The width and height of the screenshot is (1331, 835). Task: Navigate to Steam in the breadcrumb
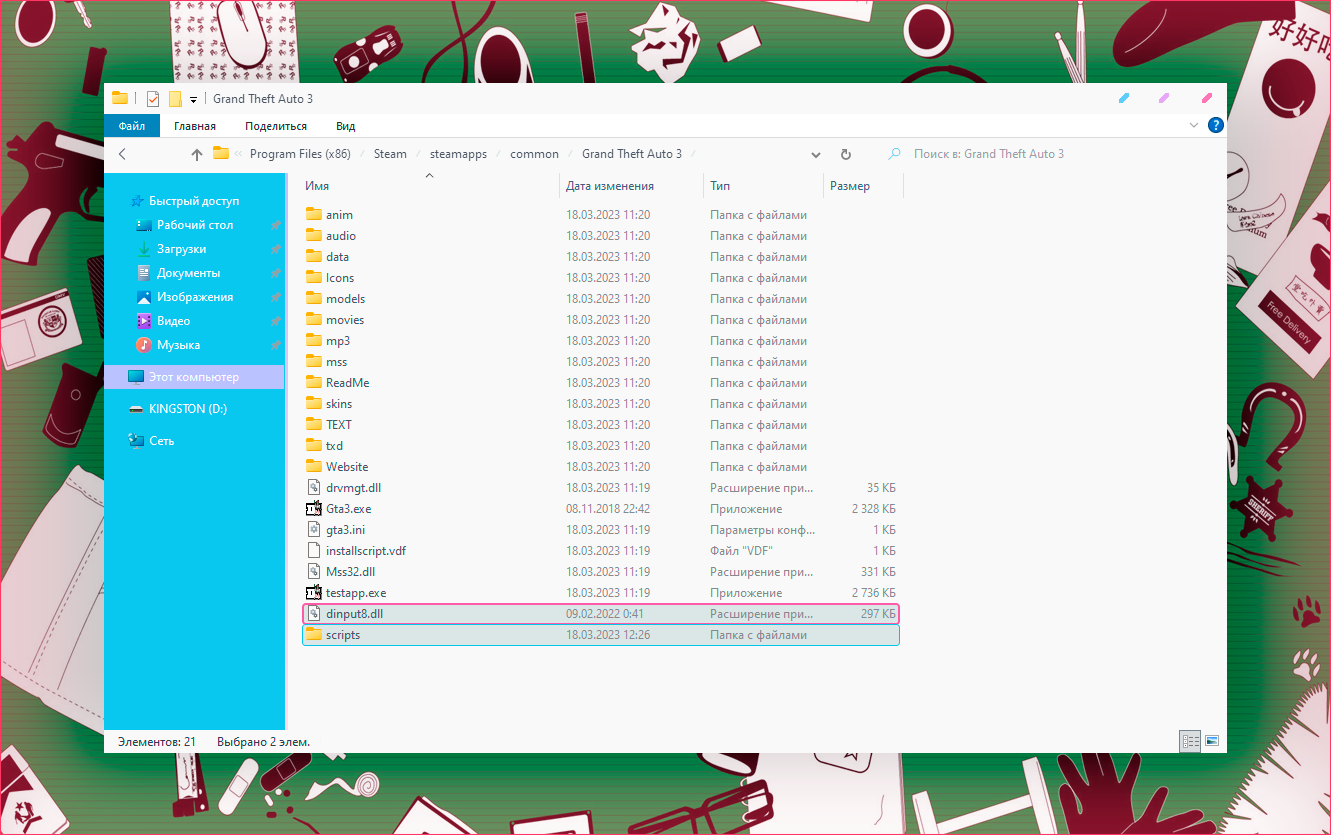(390, 154)
